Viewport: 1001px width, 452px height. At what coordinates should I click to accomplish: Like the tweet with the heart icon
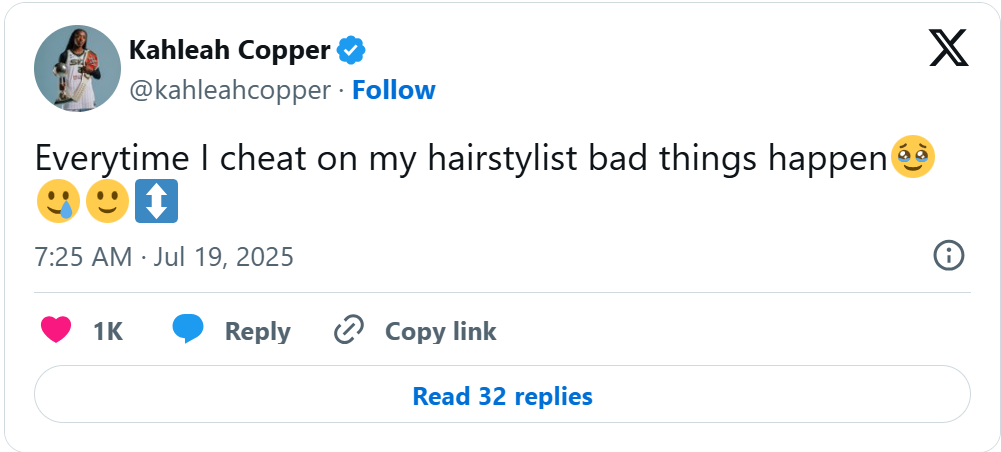click(x=56, y=330)
